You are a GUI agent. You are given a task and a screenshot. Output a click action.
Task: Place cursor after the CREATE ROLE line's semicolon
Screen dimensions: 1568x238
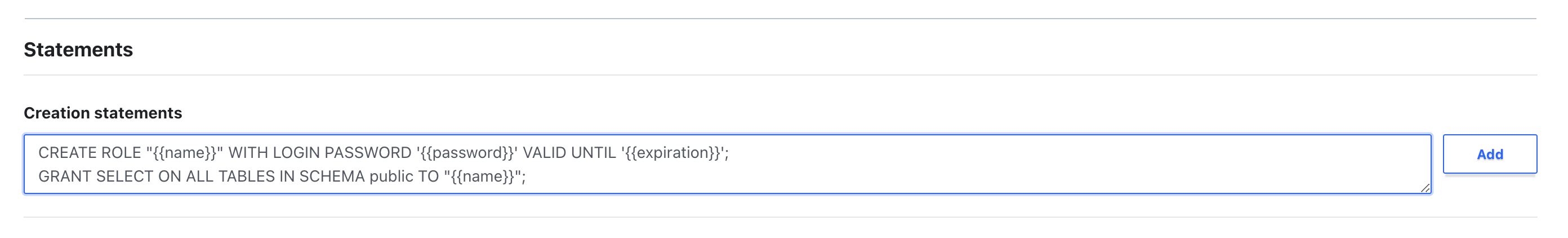tap(729, 153)
